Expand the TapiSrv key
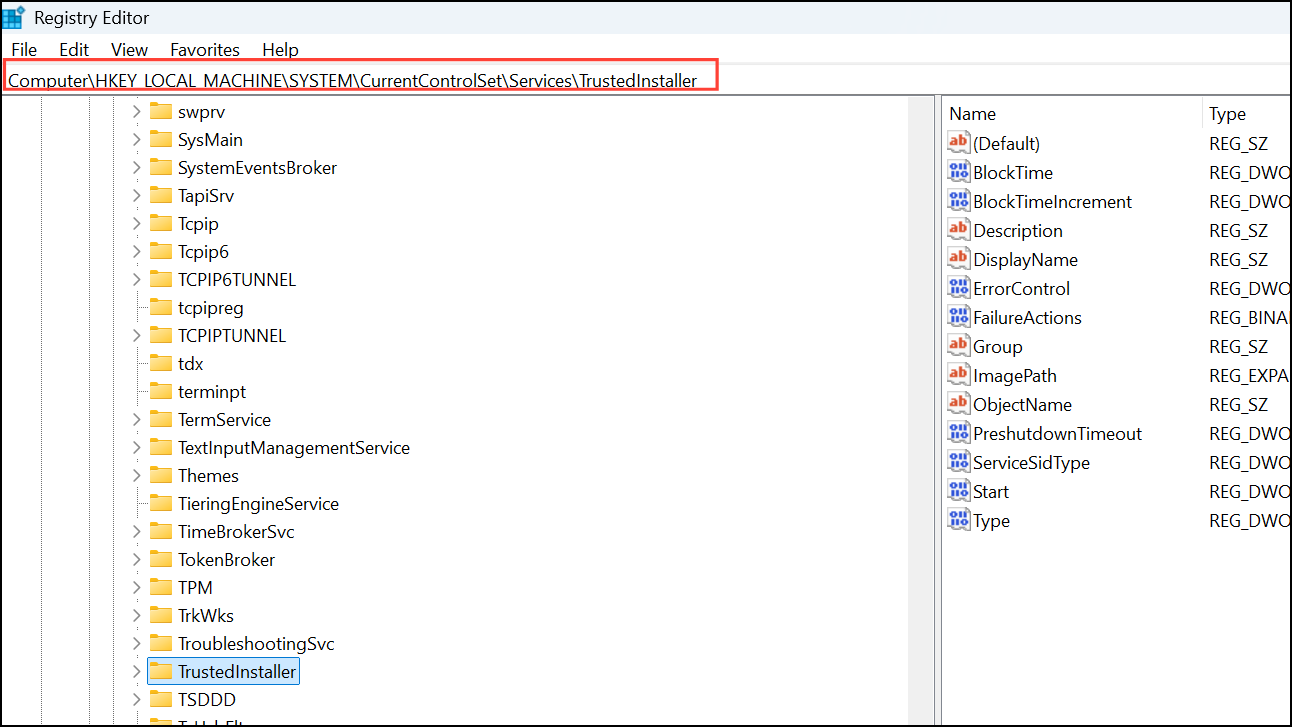This screenshot has height=727, width=1292. tap(137, 196)
